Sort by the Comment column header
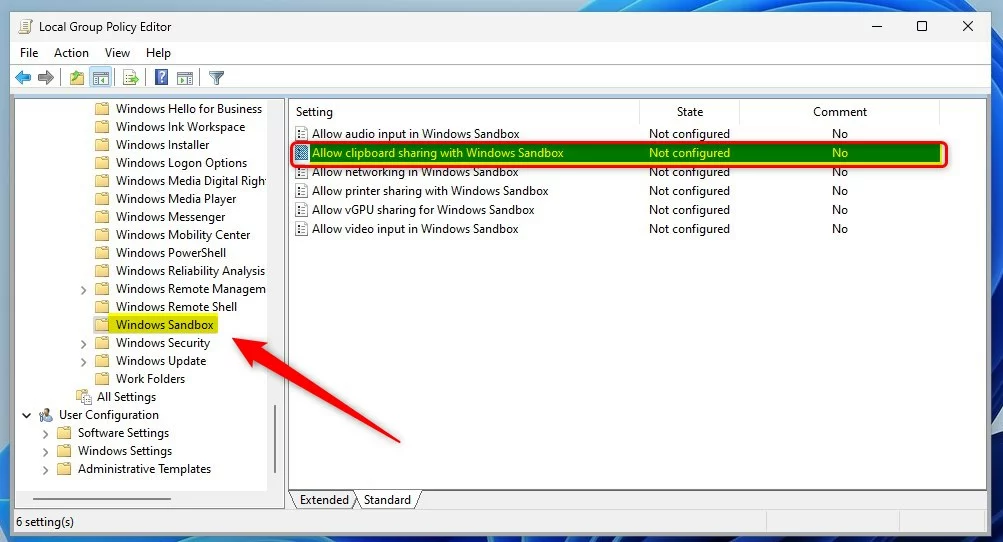This screenshot has height=542, width=1003. click(x=840, y=111)
